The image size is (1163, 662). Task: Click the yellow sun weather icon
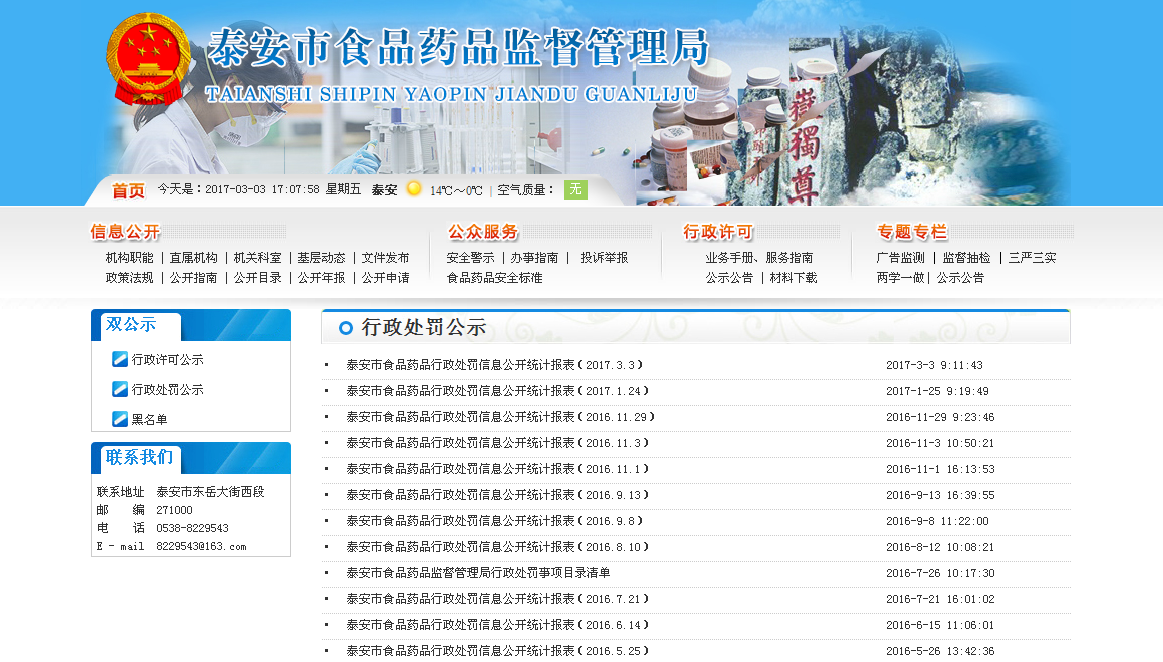point(414,189)
